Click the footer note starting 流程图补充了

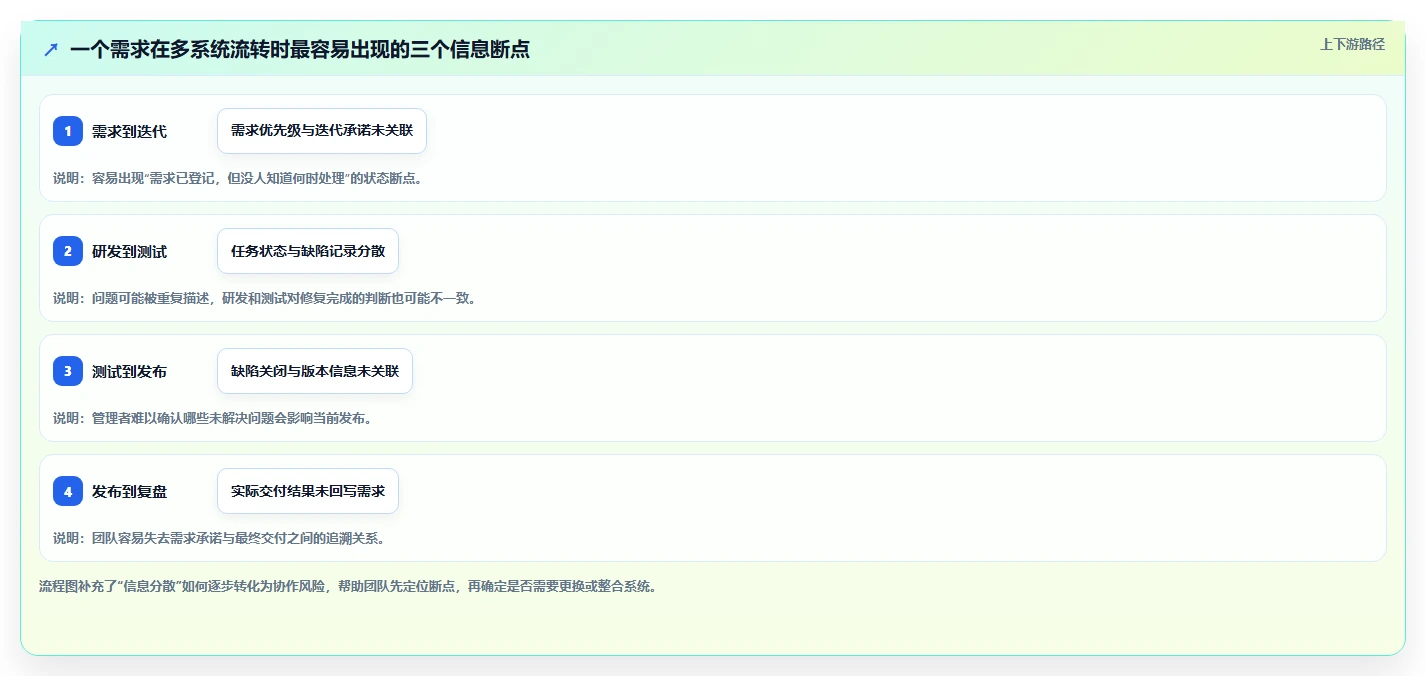coord(347,586)
